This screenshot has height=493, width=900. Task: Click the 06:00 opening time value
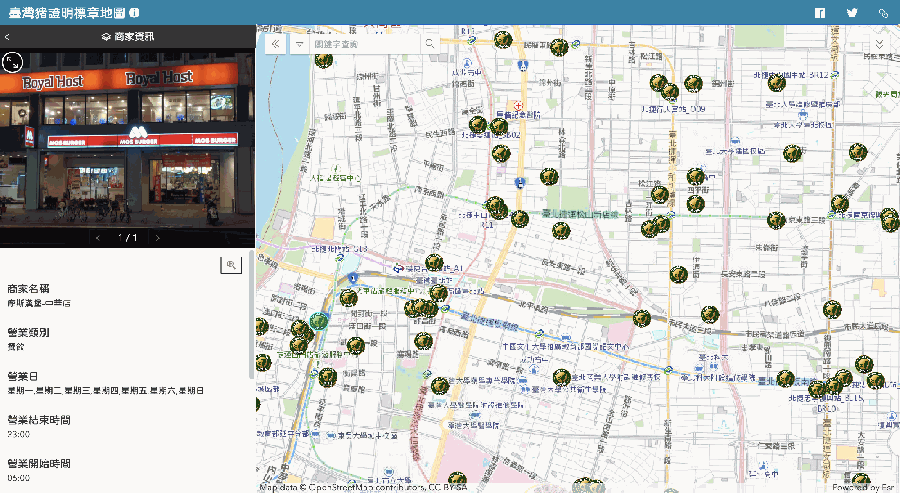(18, 478)
